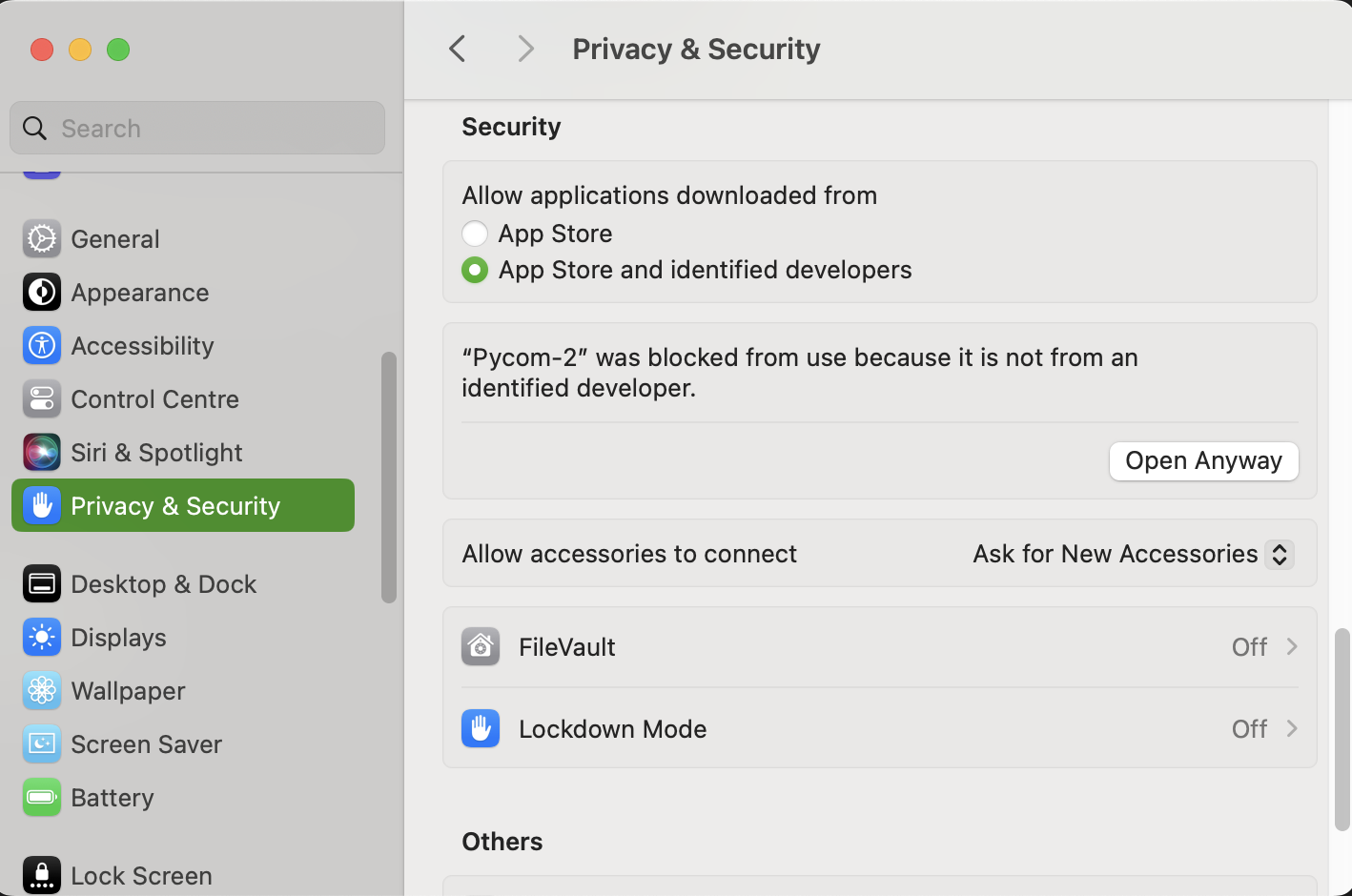Image resolution: width=1352 pixels, height=896 pixels.
Task: Expand FileVault settings chevron
Action: pyautogui.click(x=1292, y=647)
